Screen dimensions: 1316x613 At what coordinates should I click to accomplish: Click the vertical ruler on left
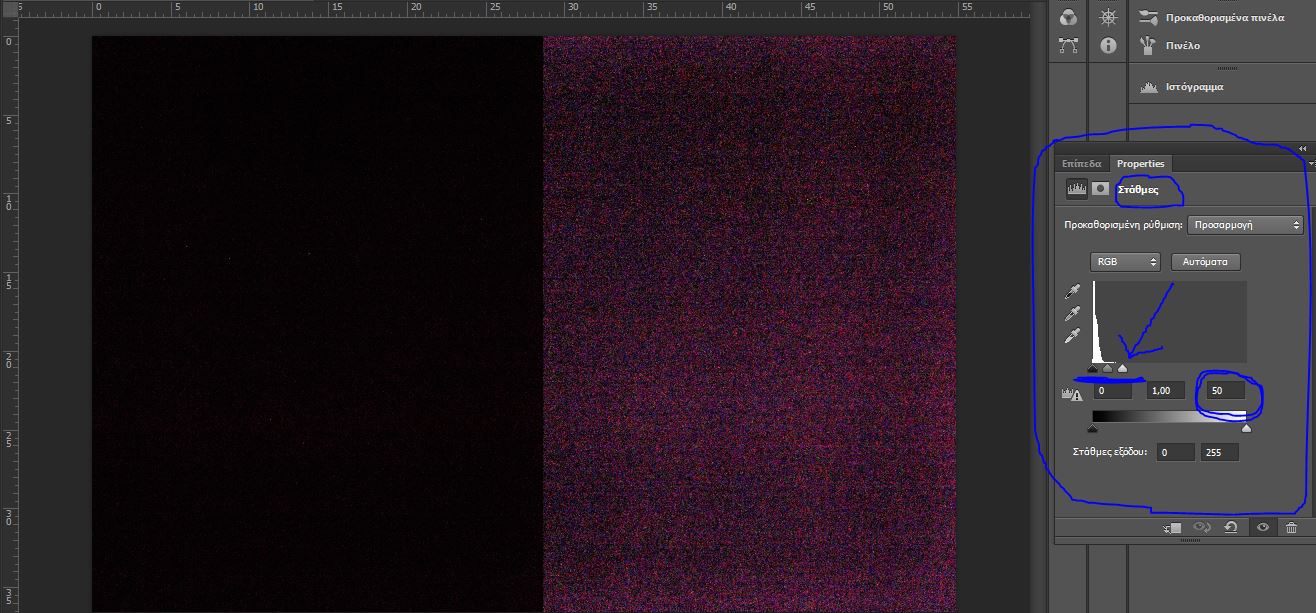pyautogui.click(x=8, y=315)
